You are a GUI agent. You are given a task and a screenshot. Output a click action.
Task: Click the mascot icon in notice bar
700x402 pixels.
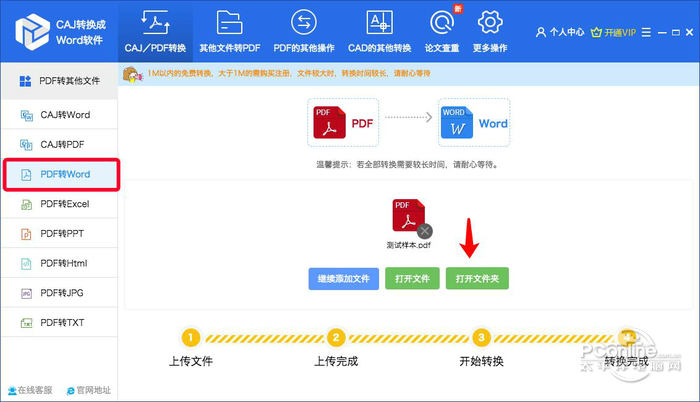tap(132, 74)
